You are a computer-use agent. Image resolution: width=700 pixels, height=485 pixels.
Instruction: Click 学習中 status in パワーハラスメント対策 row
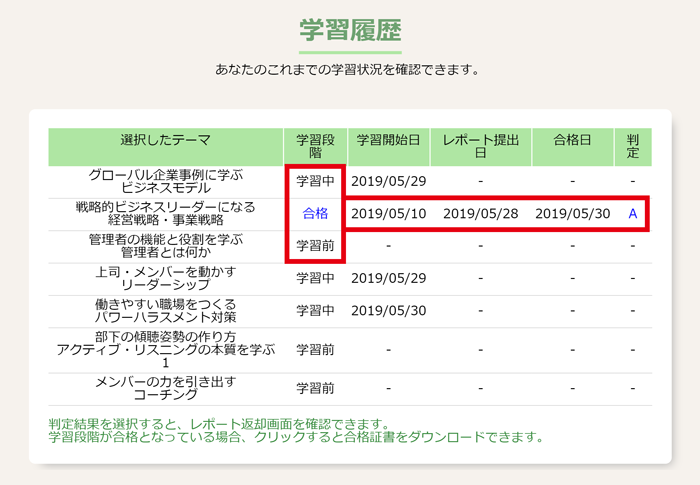pyautogui.click(x=315, y=311)
